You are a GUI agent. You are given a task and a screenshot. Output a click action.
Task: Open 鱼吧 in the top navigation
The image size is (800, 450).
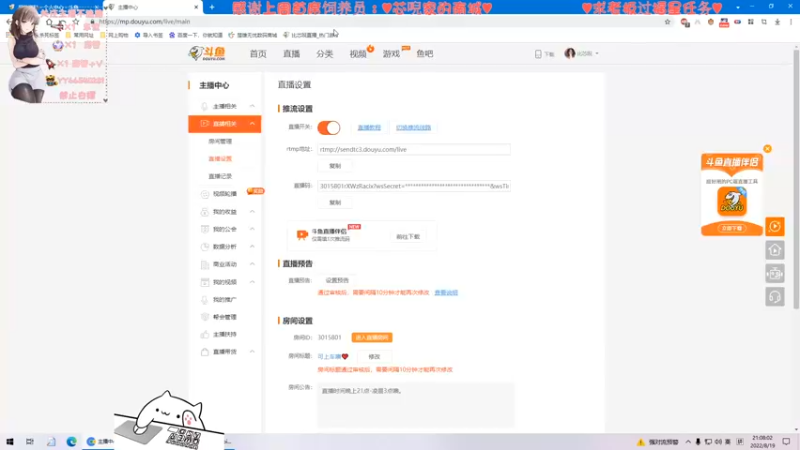point(424,54)
